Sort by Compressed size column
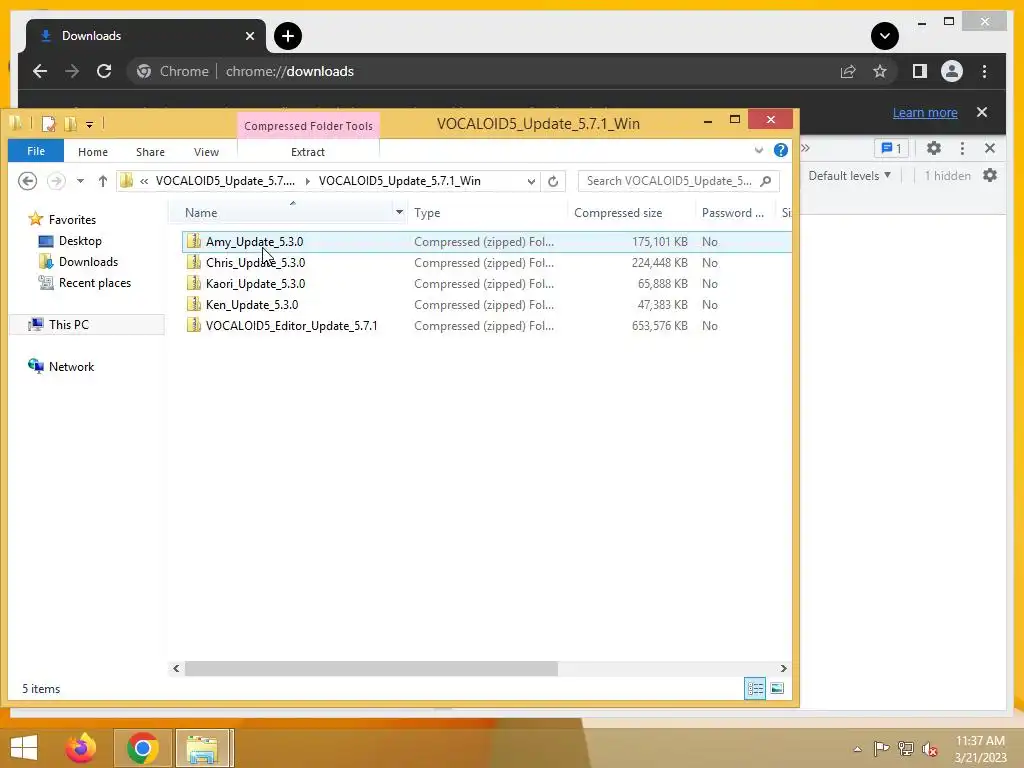This screenshot has height=768, width=1024. (x=618, y=212)
